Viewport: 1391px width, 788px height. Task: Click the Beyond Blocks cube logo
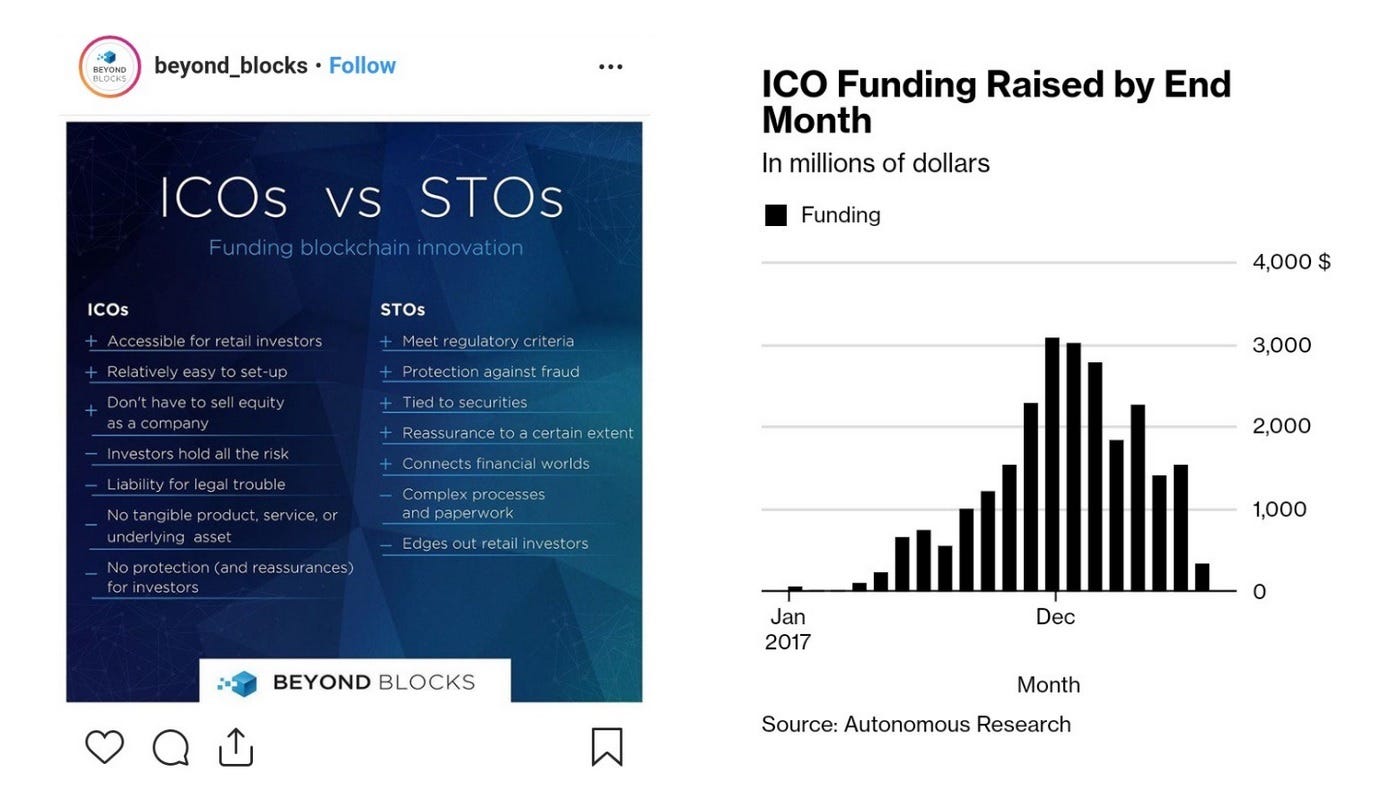pos(238,683)
